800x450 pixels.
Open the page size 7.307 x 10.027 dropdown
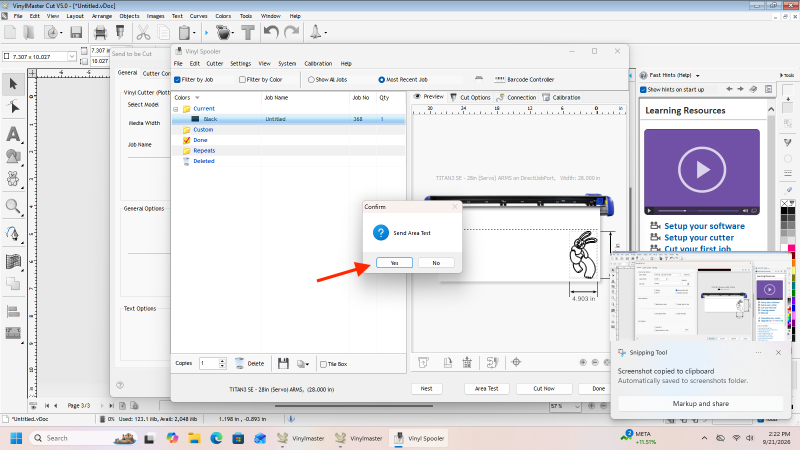(x=72, y=57)
